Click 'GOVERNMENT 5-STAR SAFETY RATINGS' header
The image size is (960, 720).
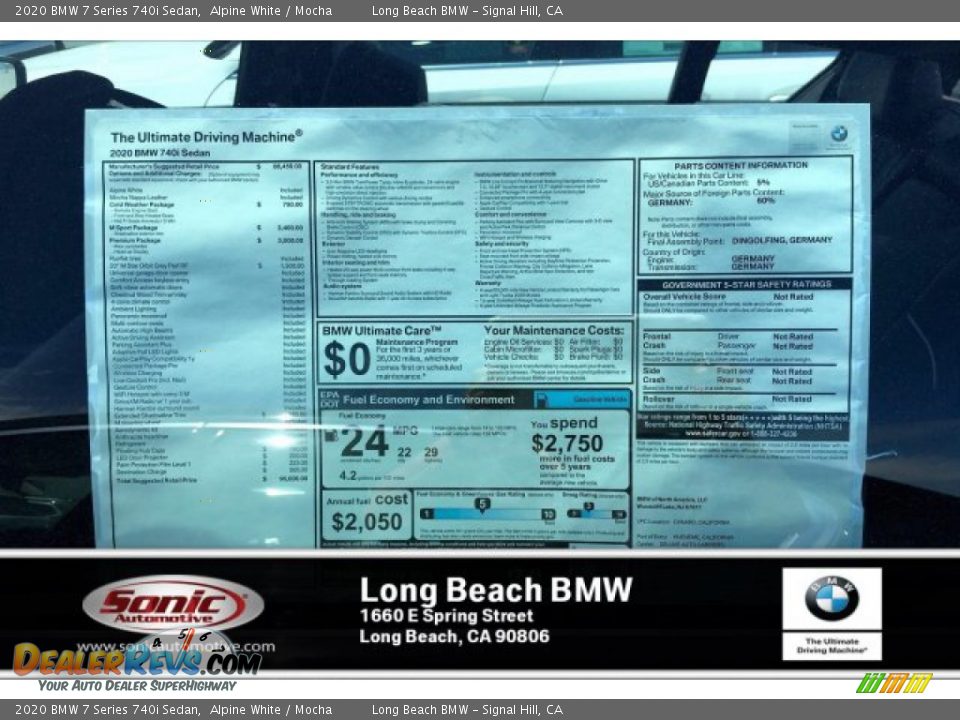(x=746, y=285)
